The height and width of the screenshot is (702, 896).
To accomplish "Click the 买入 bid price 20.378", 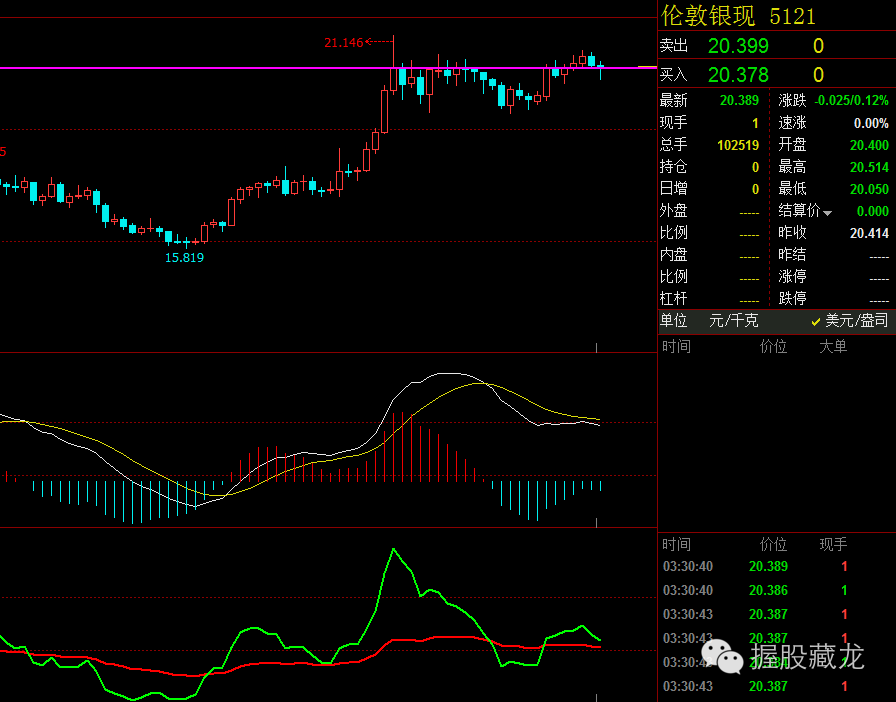I will click(x=738, y=75).
